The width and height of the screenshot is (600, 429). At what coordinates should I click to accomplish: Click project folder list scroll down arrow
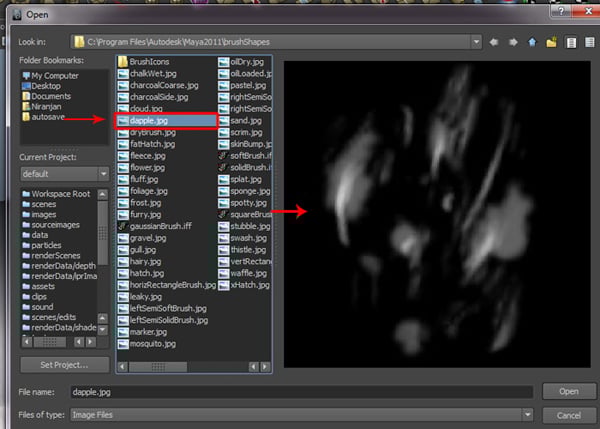point(103,329)
